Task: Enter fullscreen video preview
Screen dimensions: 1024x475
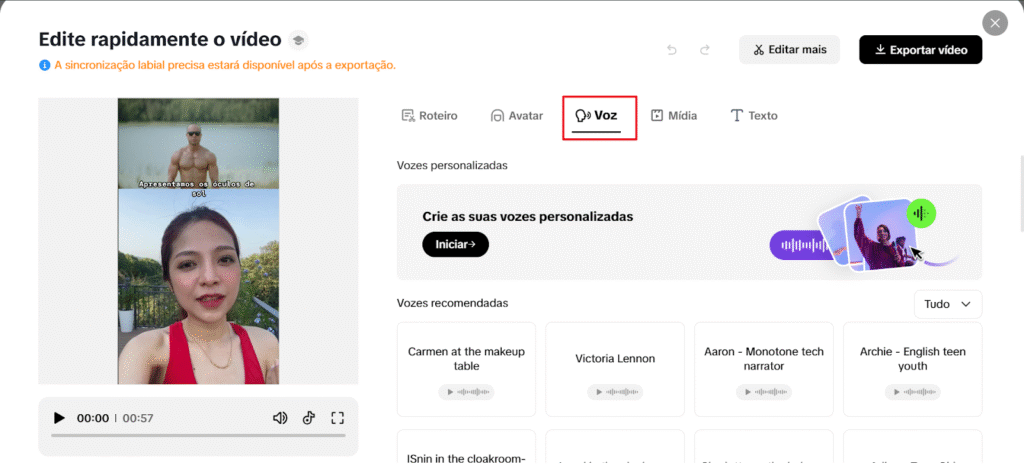Action: pos(337,418)
